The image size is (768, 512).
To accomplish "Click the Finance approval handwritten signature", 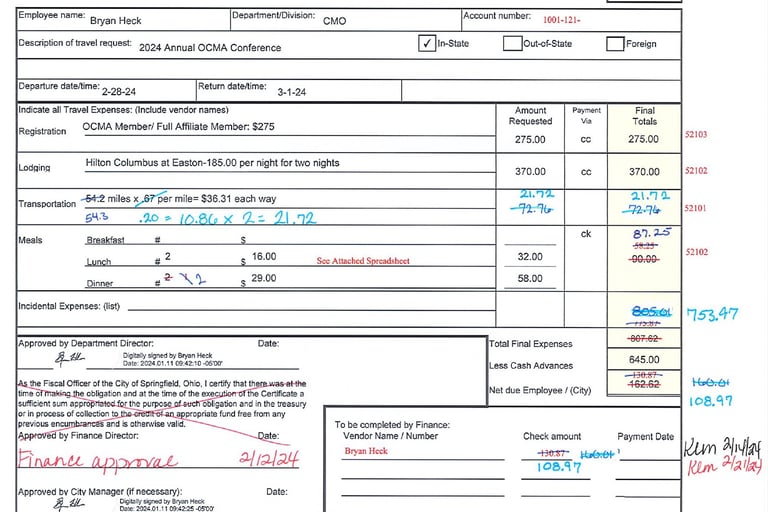I will click(98, 461).
